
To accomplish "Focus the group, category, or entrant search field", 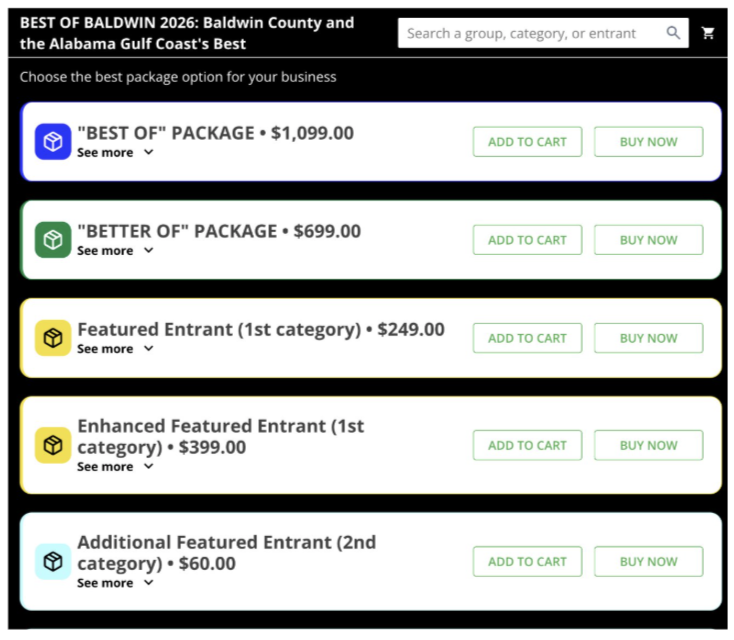I will coord(530,33).
